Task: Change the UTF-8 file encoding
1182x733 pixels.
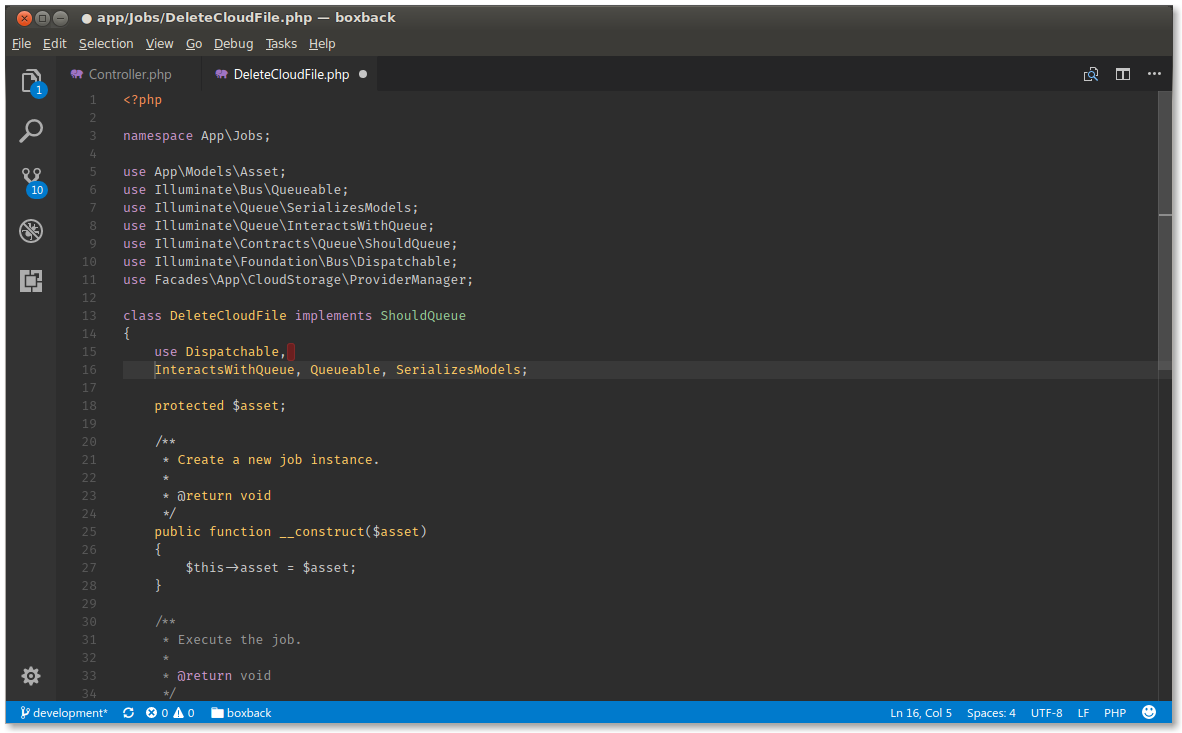Action: point(1046,712)
